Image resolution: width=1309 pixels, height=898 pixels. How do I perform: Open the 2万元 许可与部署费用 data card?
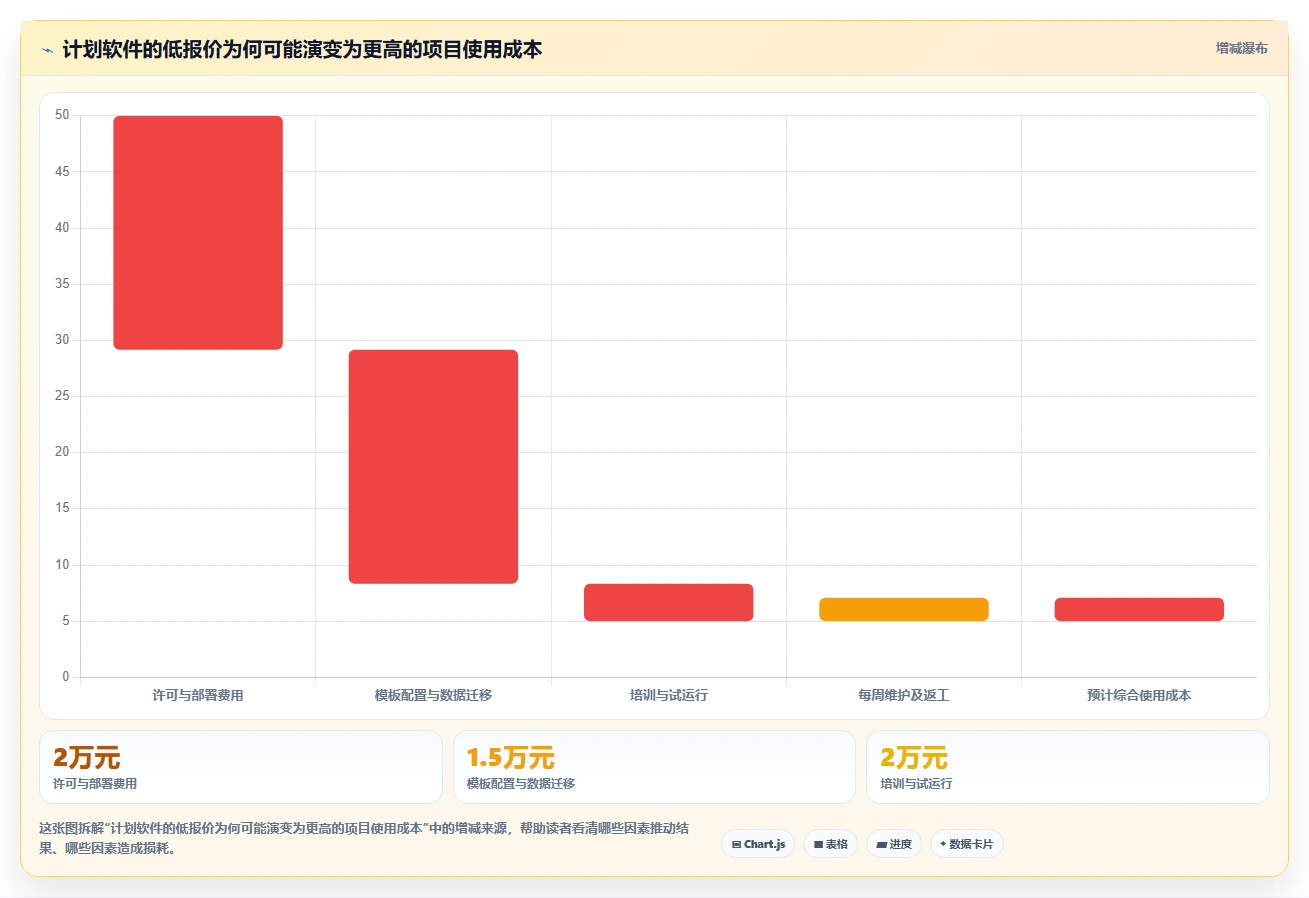[241, 767]
